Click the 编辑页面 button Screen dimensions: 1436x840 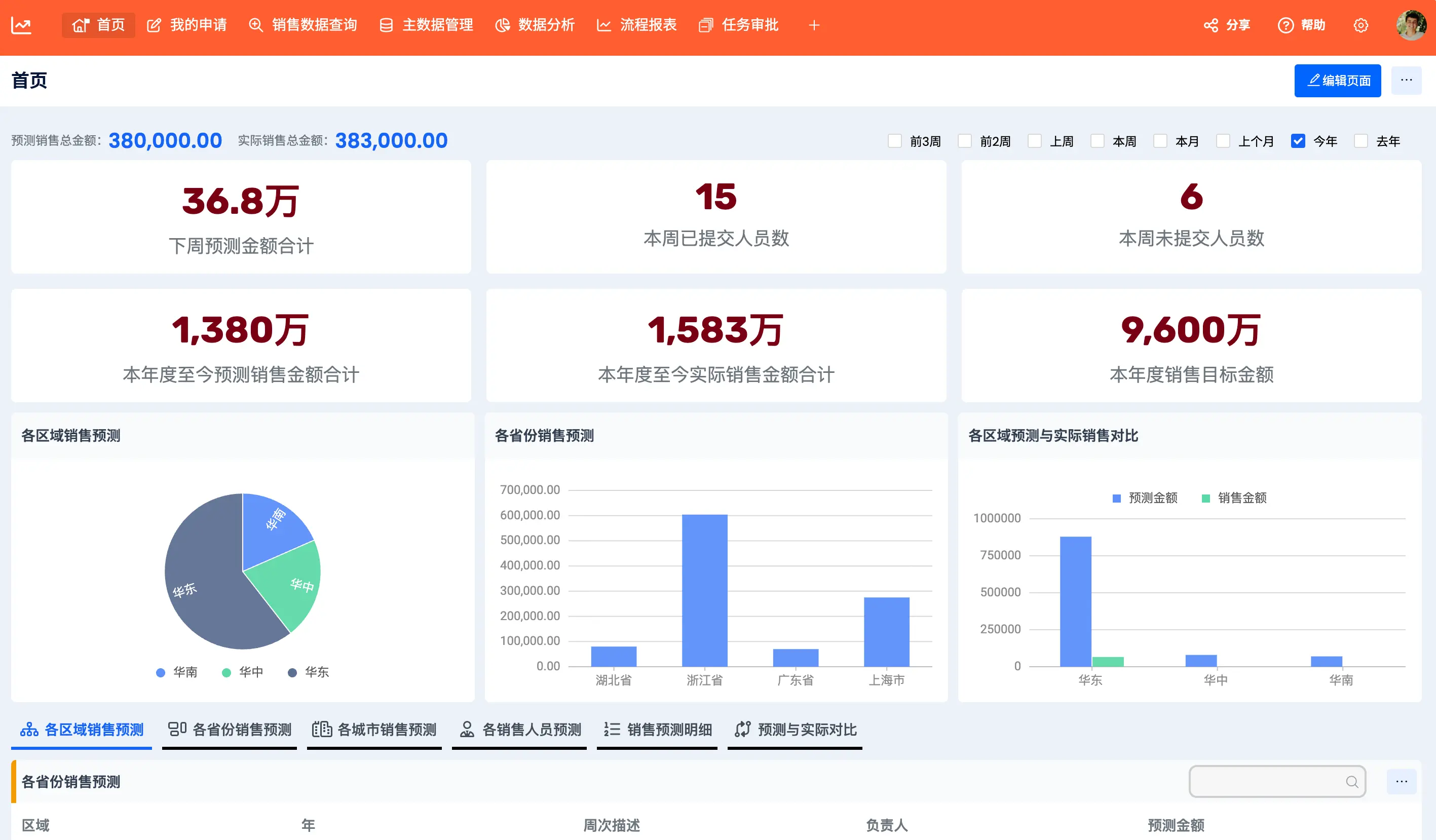coord(1337,81)
